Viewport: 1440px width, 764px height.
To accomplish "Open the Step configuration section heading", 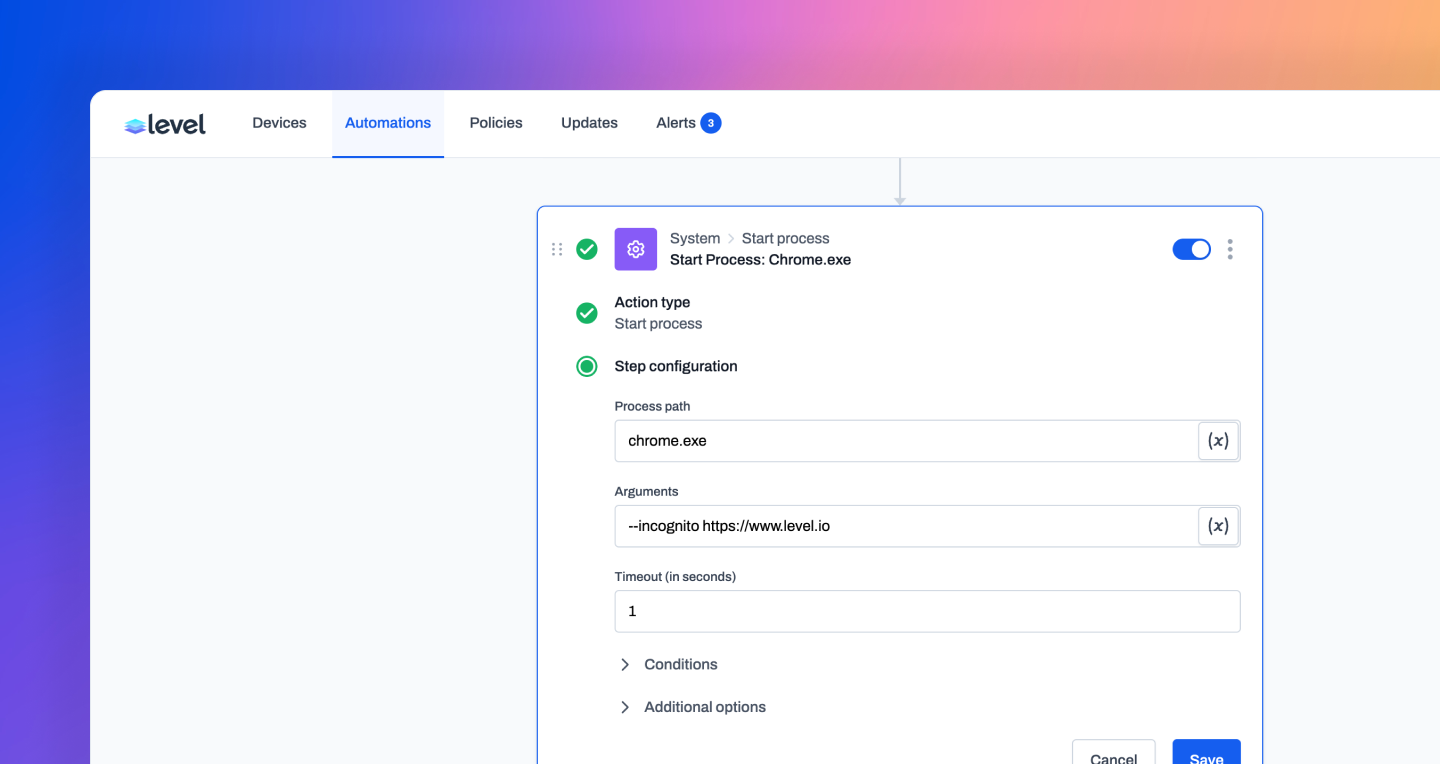I will (x=676, y=366).
